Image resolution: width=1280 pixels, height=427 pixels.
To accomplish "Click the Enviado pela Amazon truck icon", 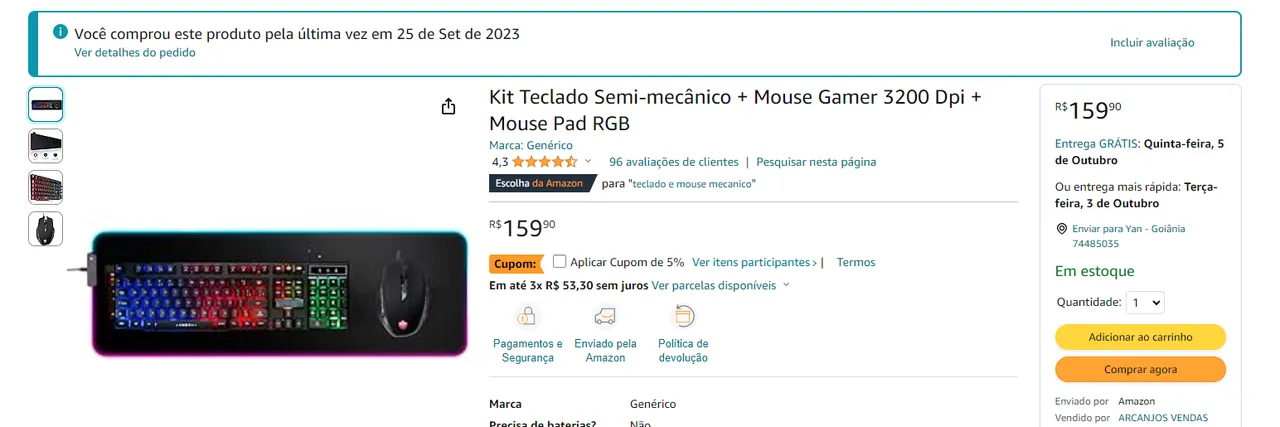I will click(605, 317).
